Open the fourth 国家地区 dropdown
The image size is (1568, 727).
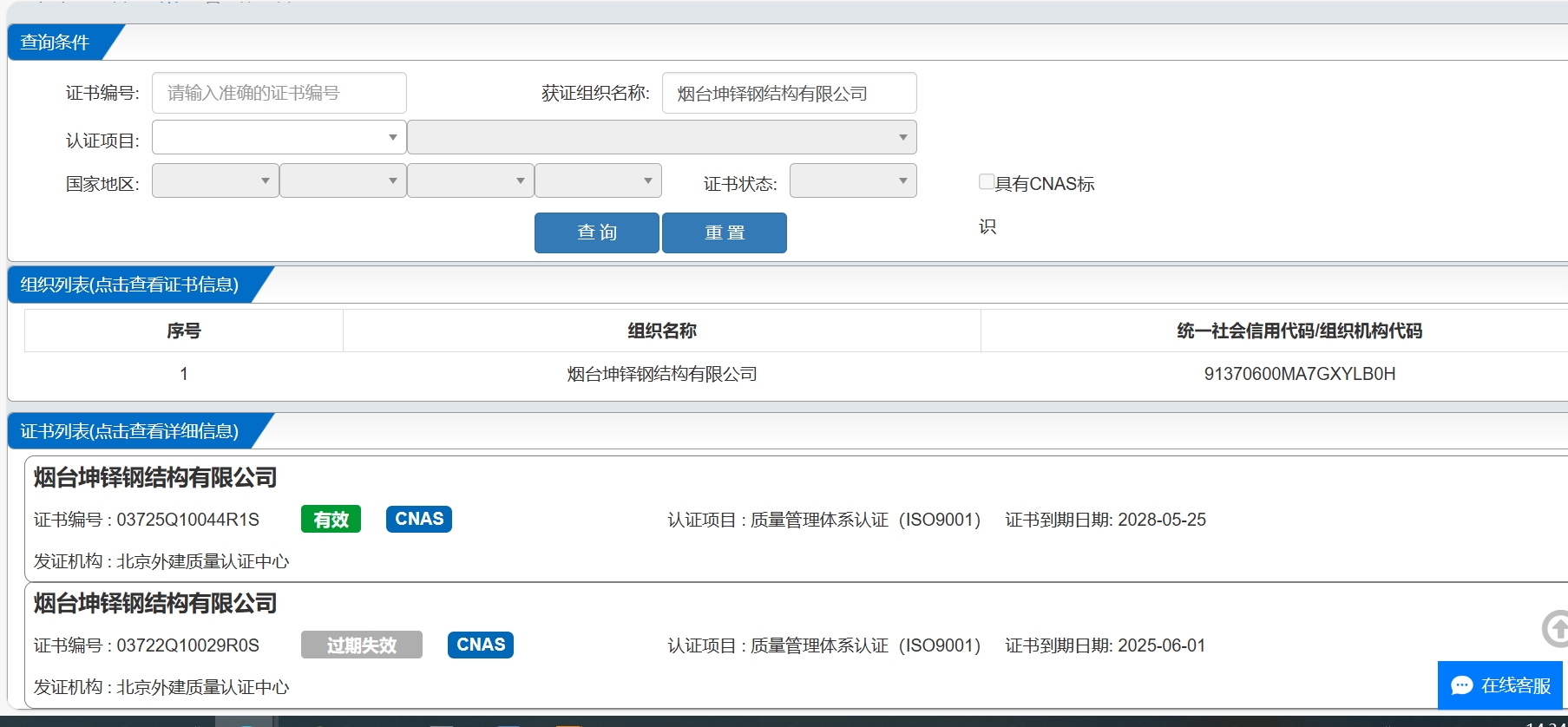pos(598,180)
